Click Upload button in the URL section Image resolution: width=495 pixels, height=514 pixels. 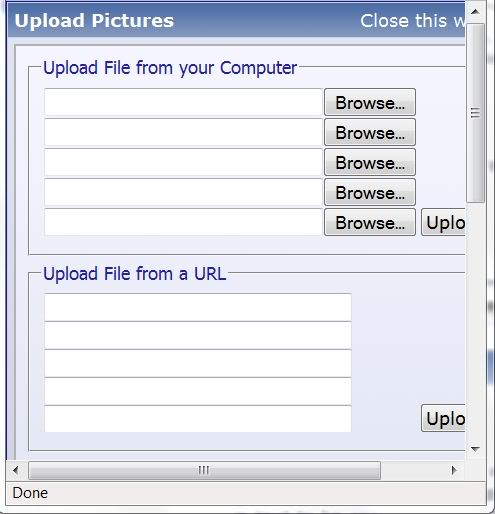pyautogui.click(x=443, y=418)
